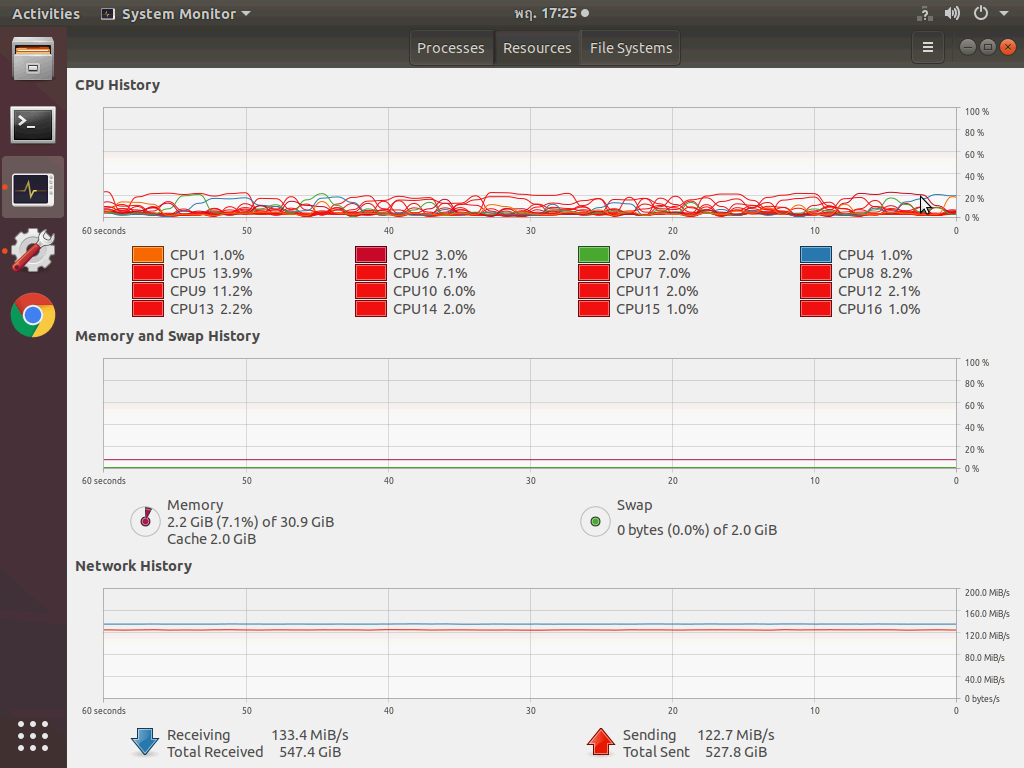Click inside the Memory and Swap graph
The image size is (1024, 768).
click(x=530, y=413)
